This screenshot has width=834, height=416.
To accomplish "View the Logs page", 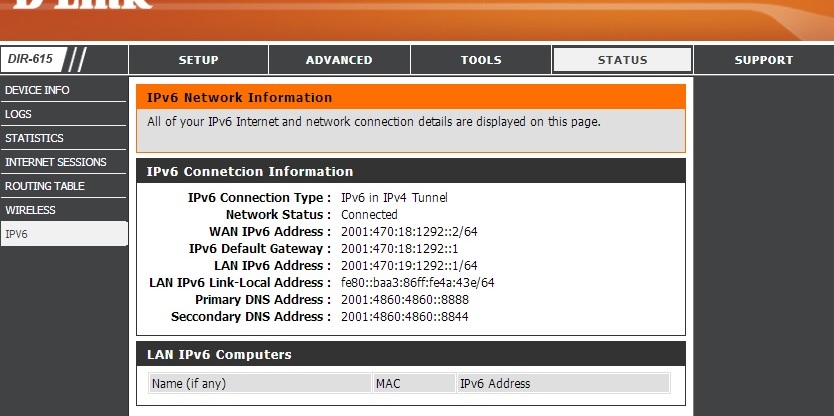I will [19, 114].
